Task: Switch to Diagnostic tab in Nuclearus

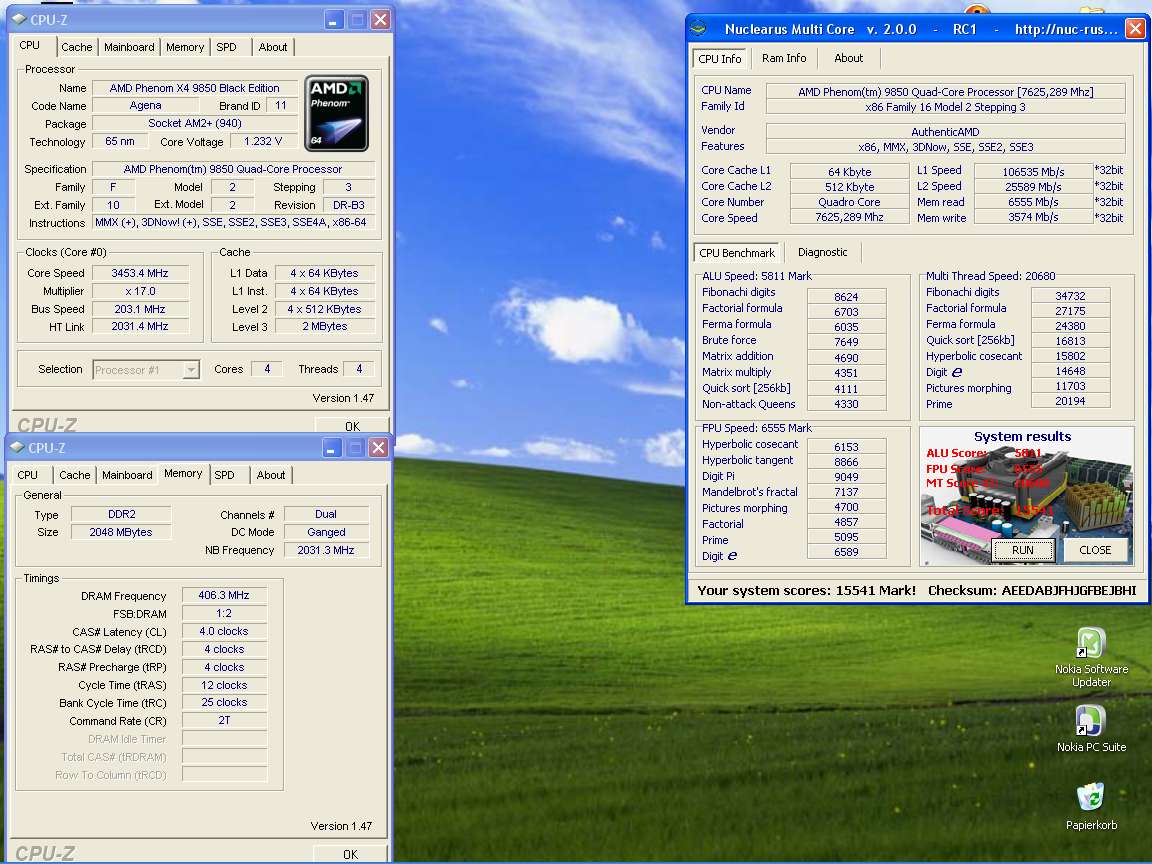Action: (x=822, y=252)
